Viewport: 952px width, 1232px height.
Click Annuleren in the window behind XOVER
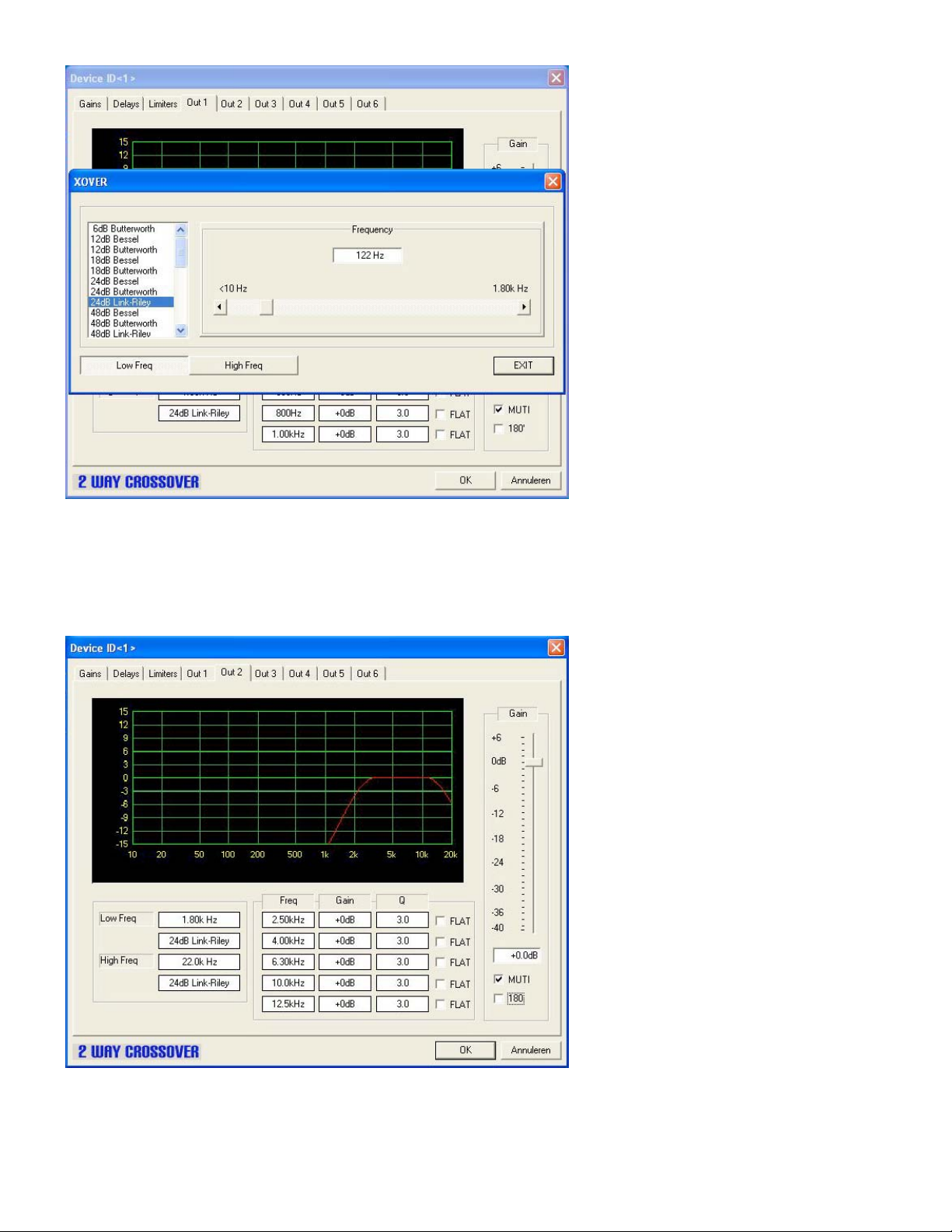[531, 480]
